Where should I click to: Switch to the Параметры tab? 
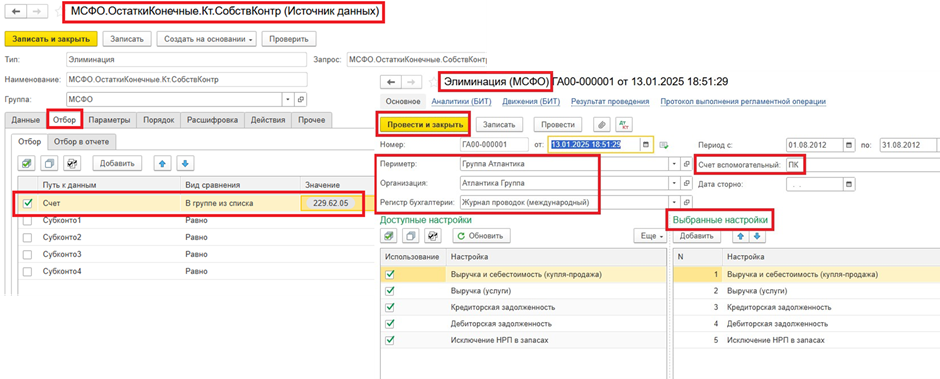[x=110, y=120]
